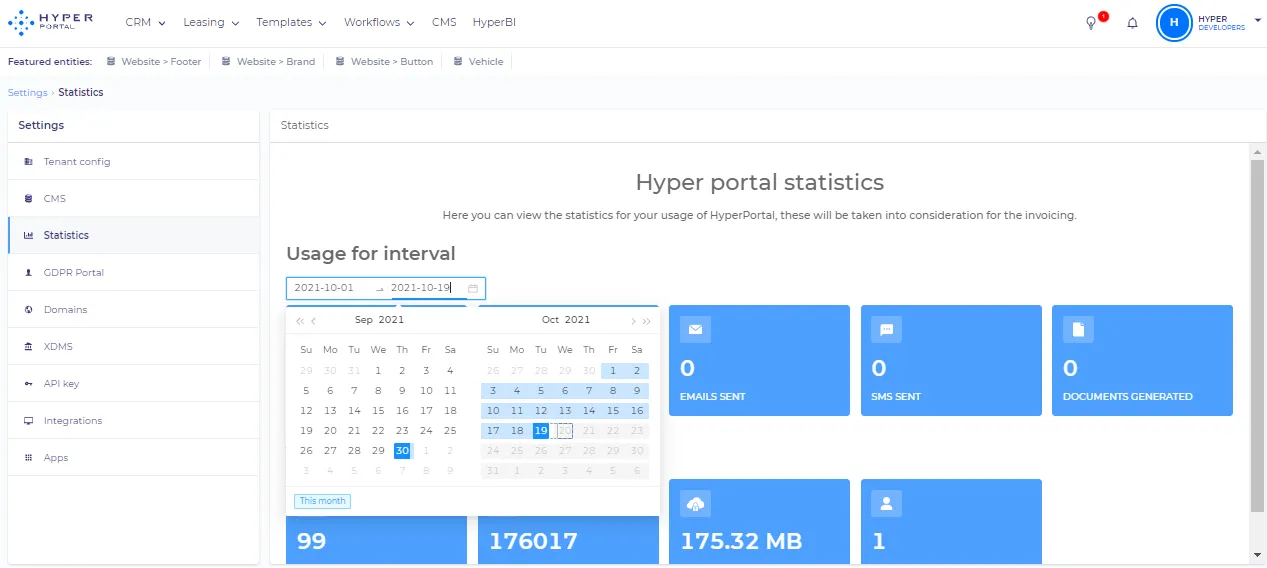Select October 19 in the calendar
The image size is (1267, 568).
(541, 431)
